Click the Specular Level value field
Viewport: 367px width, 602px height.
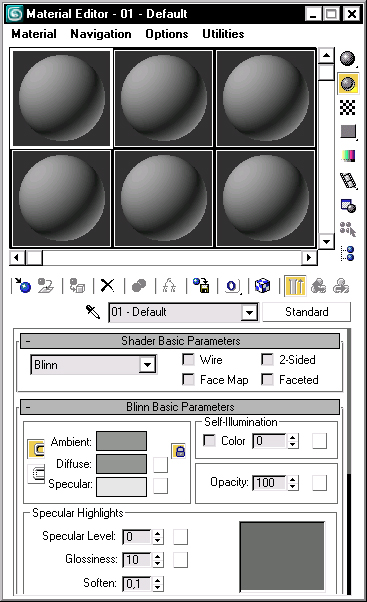(137, 537)
